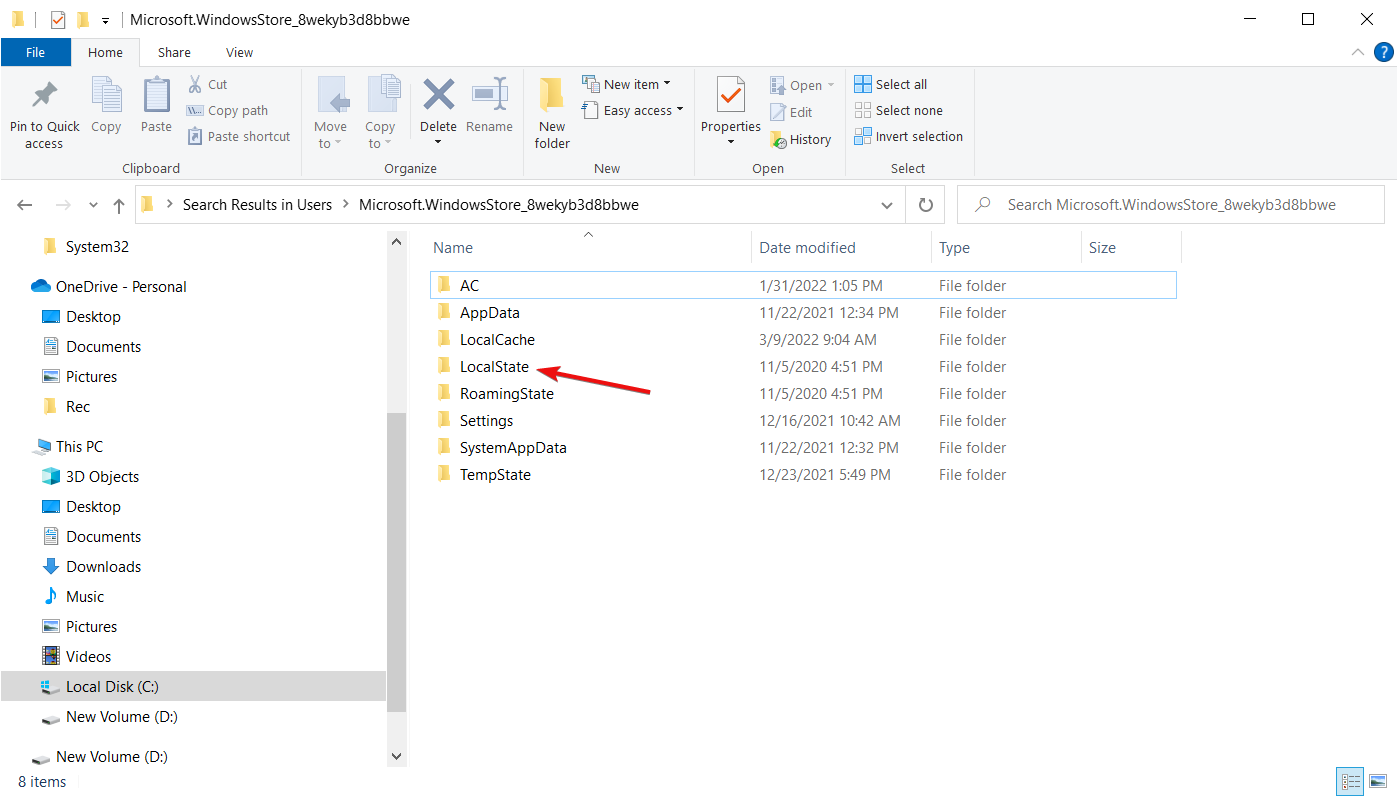Click navigation pane scroll down arrow
Screen dimensions: 1398x797
pos(396,757)
